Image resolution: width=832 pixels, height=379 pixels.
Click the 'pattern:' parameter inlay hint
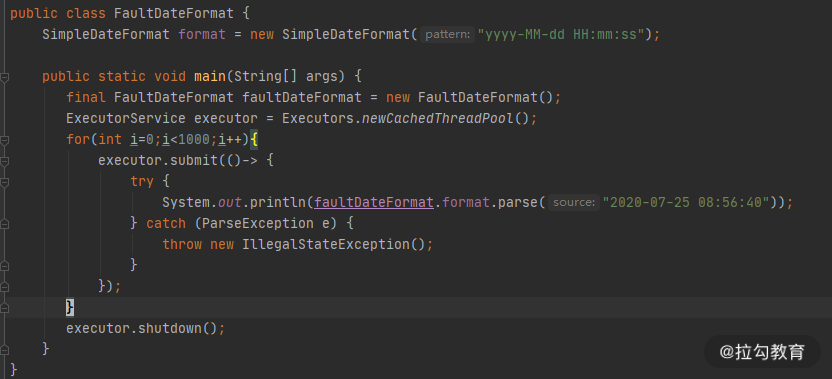pos(447,35)
